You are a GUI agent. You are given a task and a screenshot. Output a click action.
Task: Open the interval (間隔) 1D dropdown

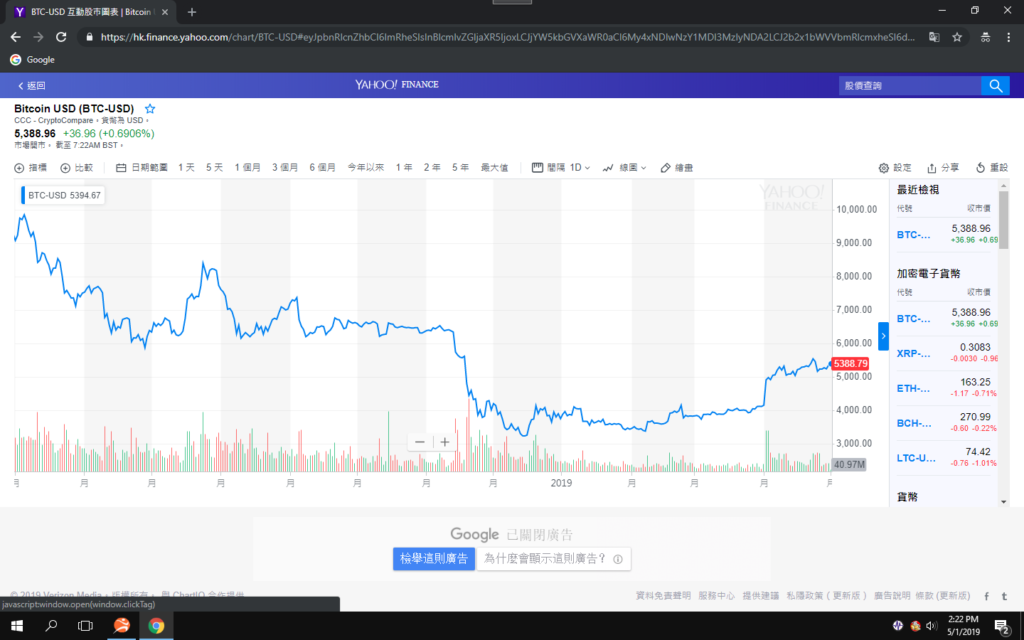click(561, 168)
